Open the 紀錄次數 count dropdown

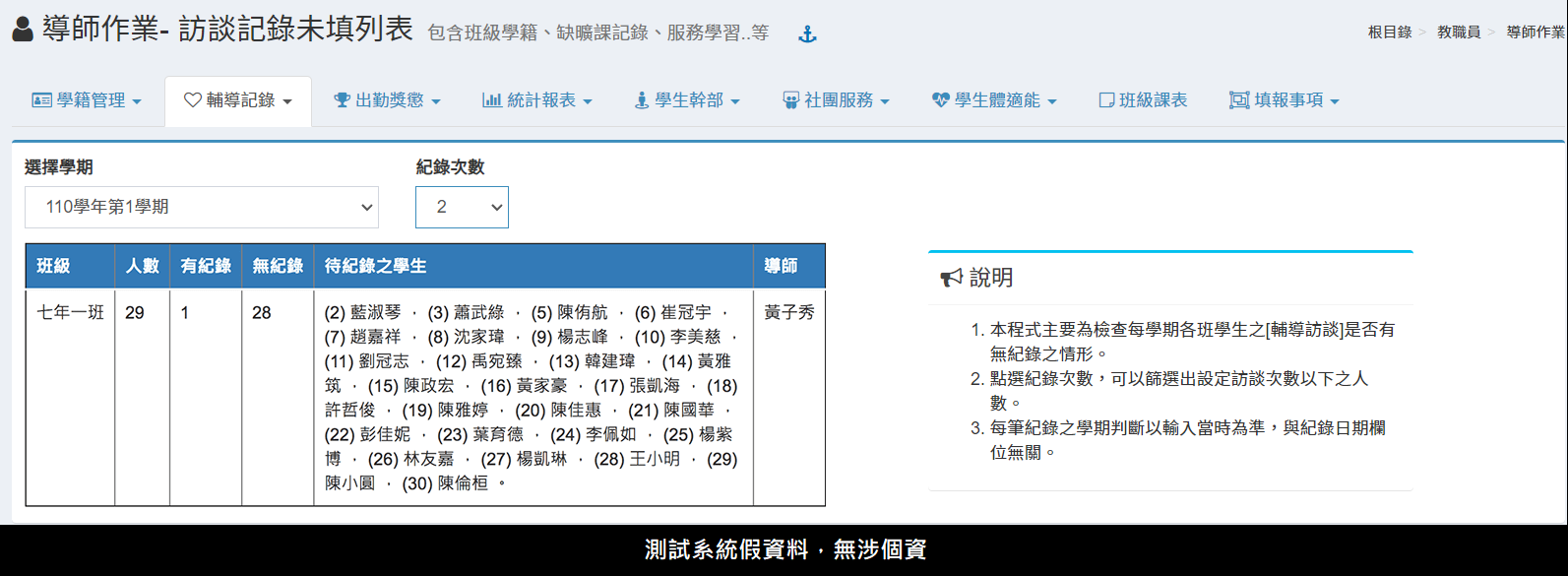pyautogui.click(x=462, y=207)
